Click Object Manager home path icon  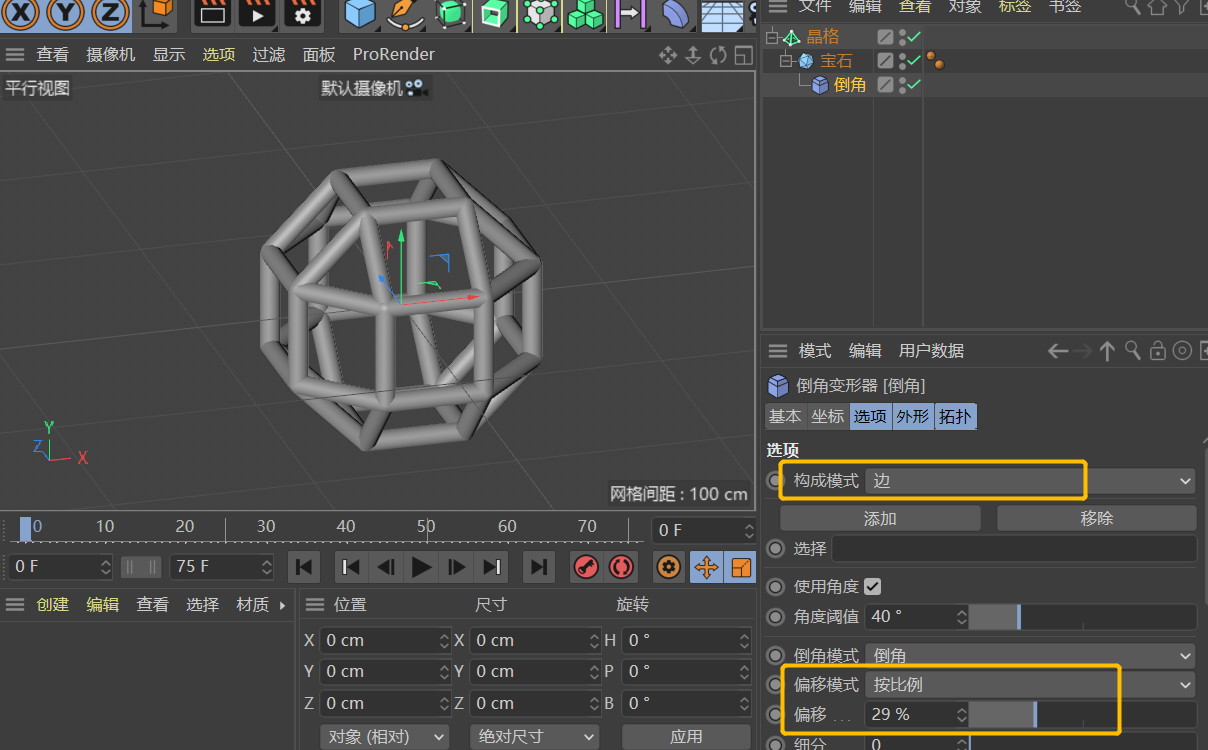click(1157, 6)
